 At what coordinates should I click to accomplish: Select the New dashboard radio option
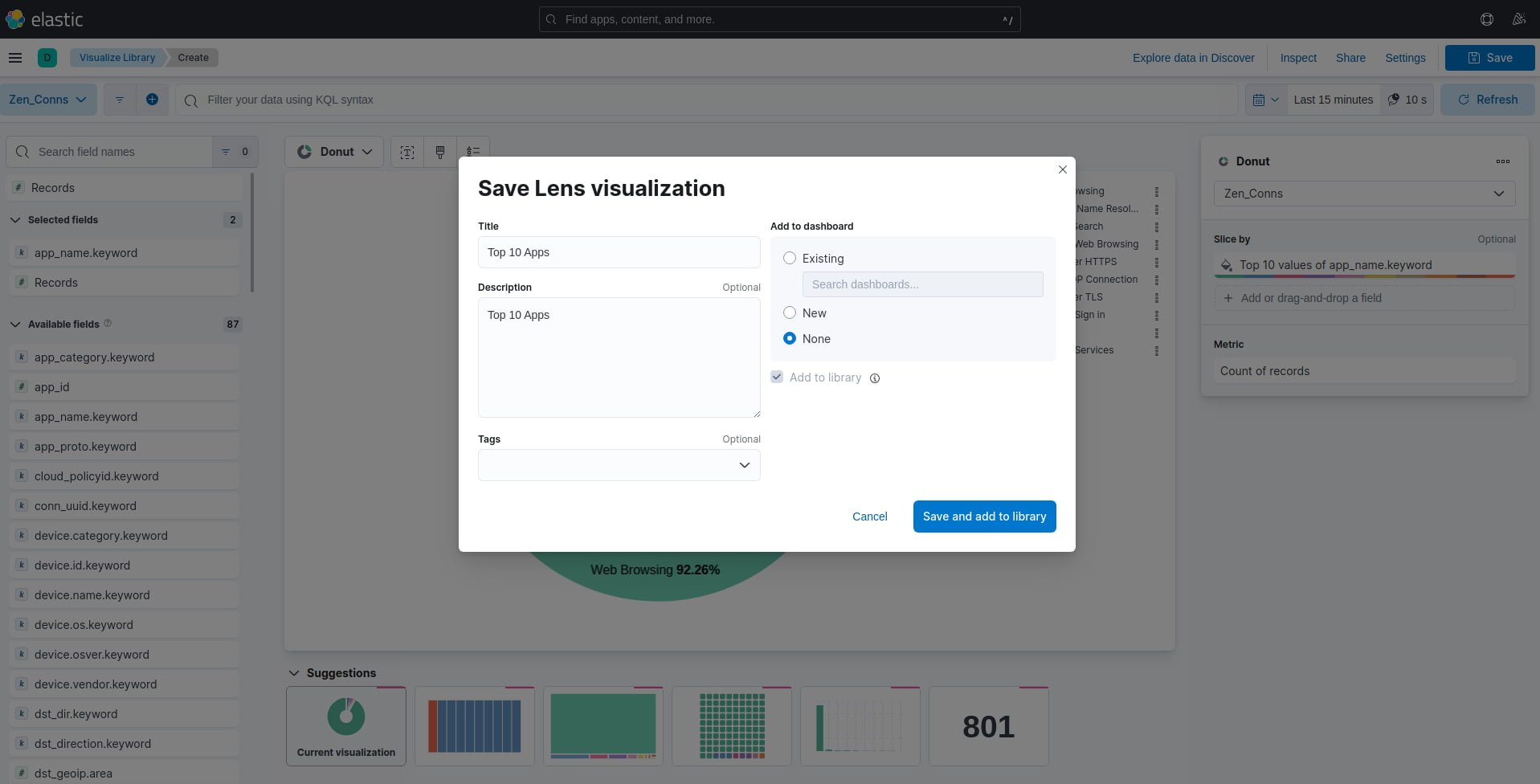(790, 313)
